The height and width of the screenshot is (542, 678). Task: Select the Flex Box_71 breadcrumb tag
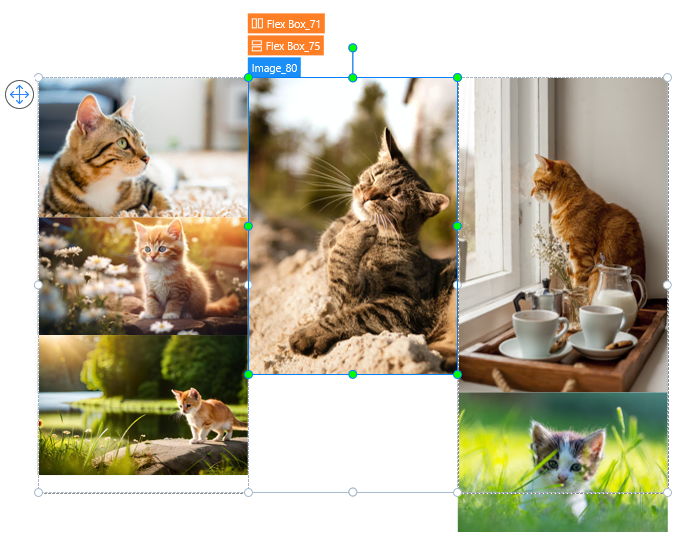point(286,23)
